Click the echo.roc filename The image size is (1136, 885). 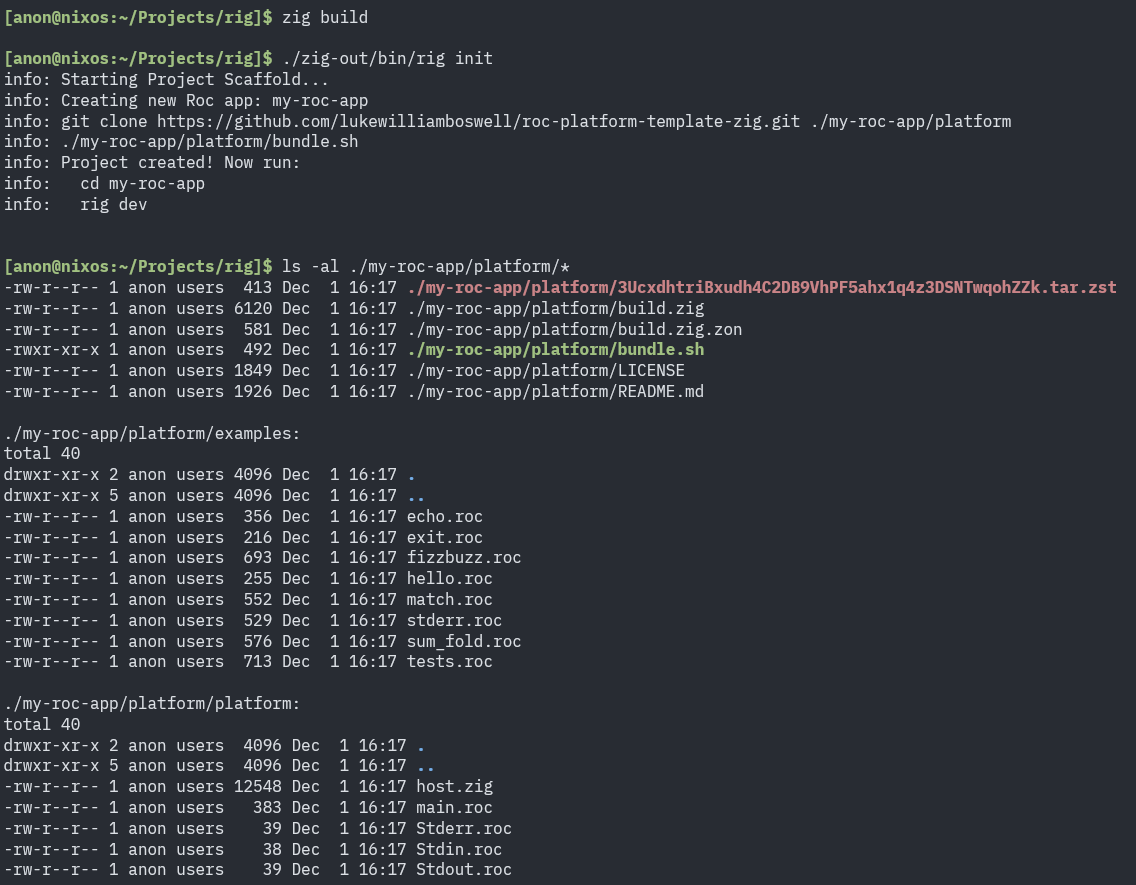tap(444, 517)
